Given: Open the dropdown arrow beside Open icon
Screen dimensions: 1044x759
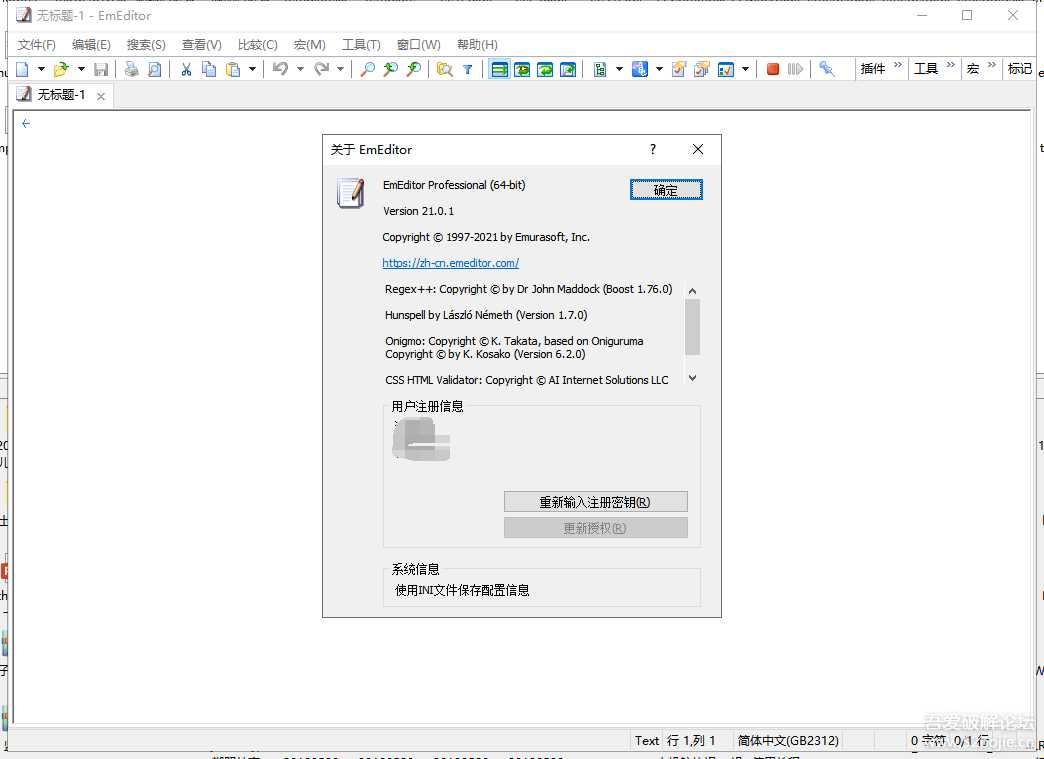Looking at the screenshot, I should [x=81, y=69].
